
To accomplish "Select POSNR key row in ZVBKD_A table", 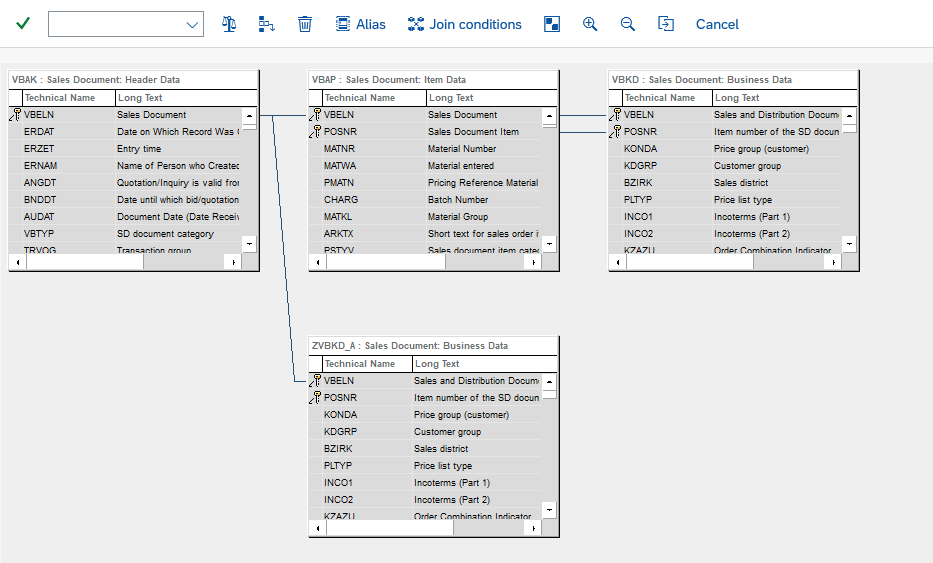I will click(x=425, y=398).
